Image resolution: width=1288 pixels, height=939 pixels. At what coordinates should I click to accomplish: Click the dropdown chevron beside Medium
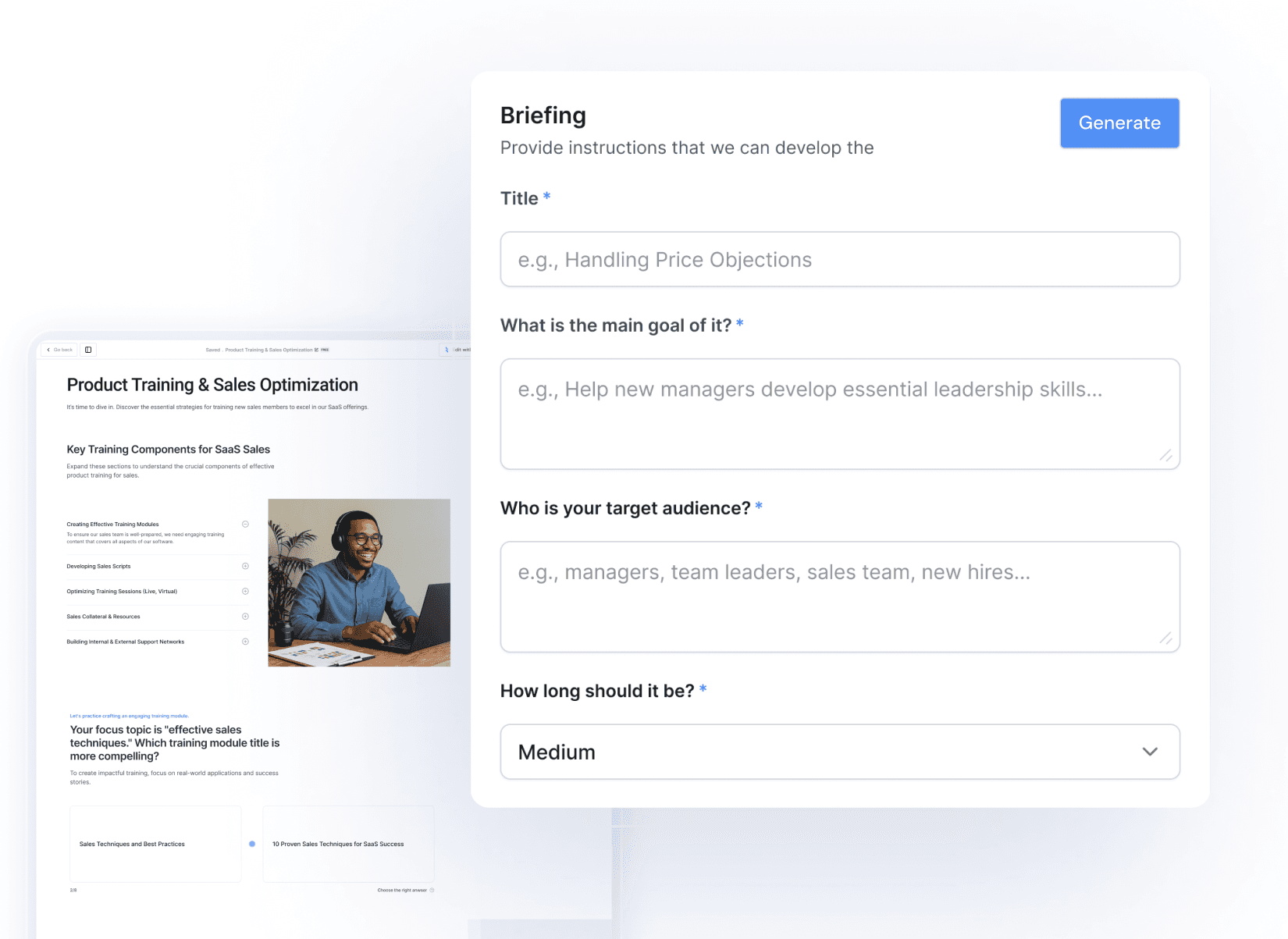[1150, 752]
